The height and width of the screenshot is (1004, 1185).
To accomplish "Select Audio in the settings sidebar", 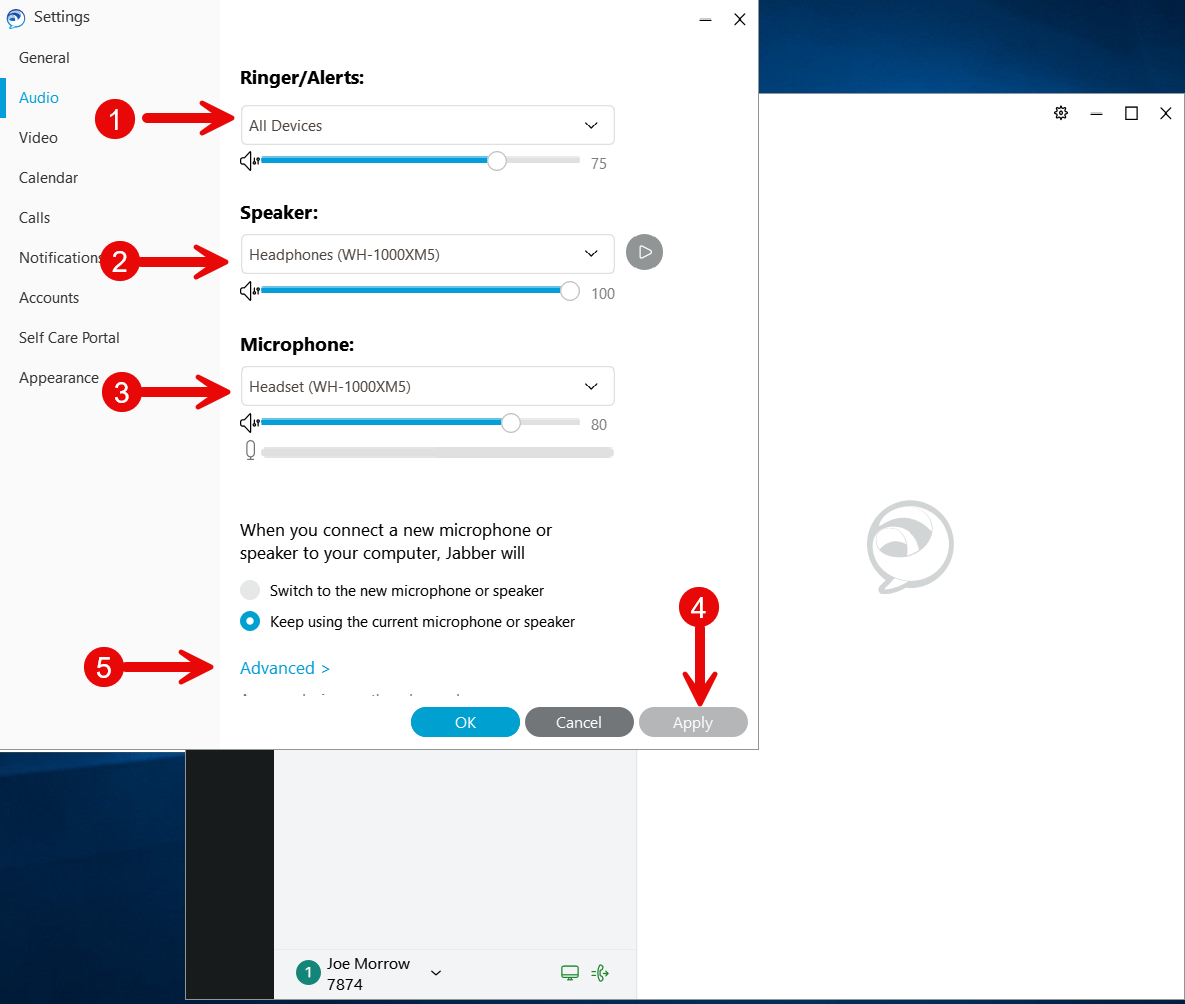I will pyautogui.click(x=39, y=98).
